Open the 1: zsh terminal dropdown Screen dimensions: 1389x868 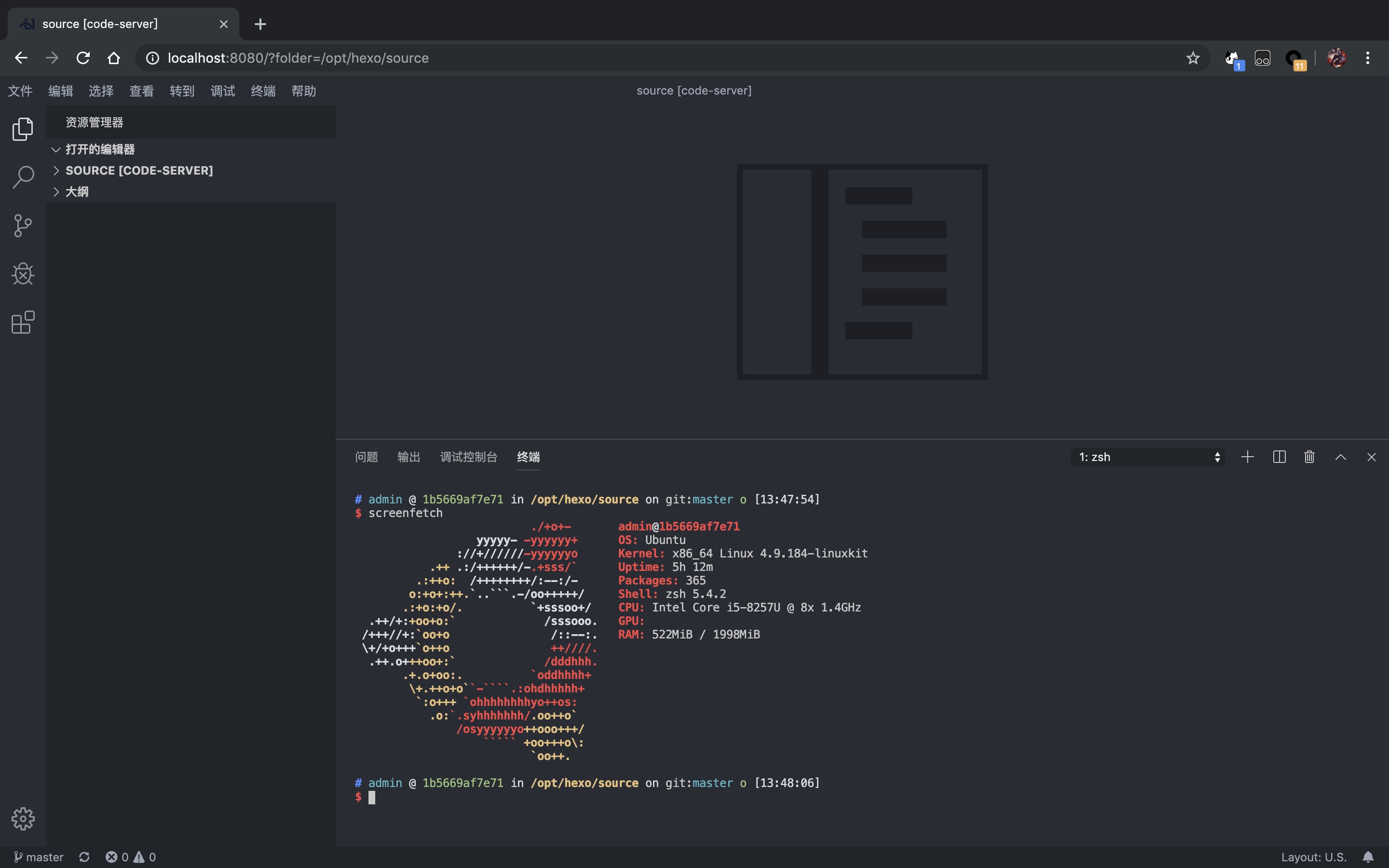point(1147,457)
